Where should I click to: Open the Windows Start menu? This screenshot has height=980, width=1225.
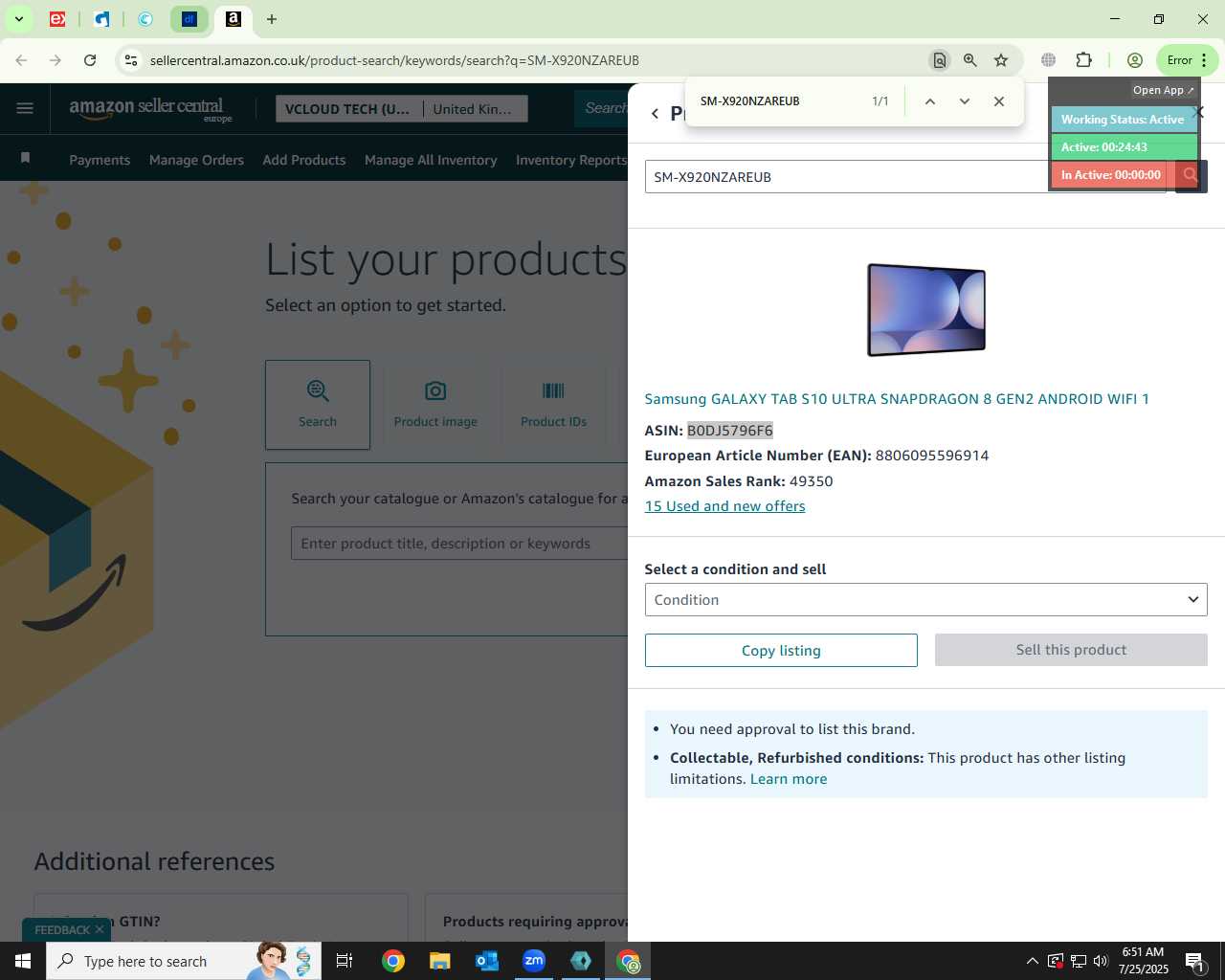[x=23, y=961]
